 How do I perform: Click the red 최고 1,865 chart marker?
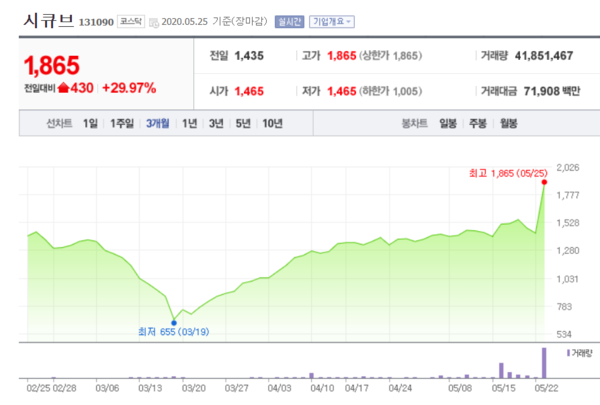[544, 182]
